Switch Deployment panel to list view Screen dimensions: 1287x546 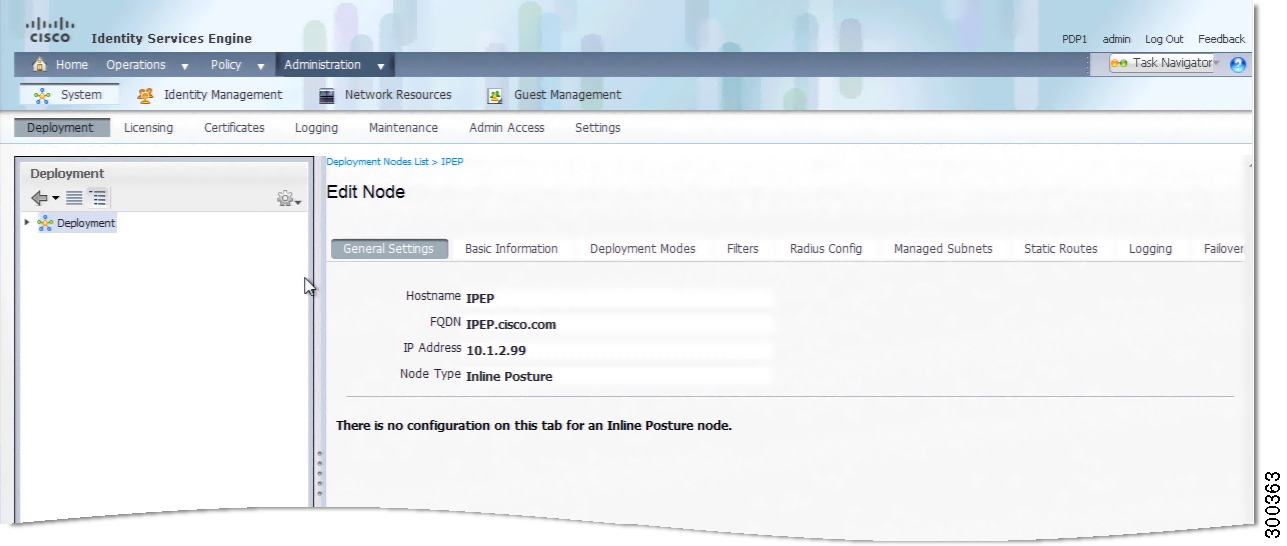click(x=74, y=198)
